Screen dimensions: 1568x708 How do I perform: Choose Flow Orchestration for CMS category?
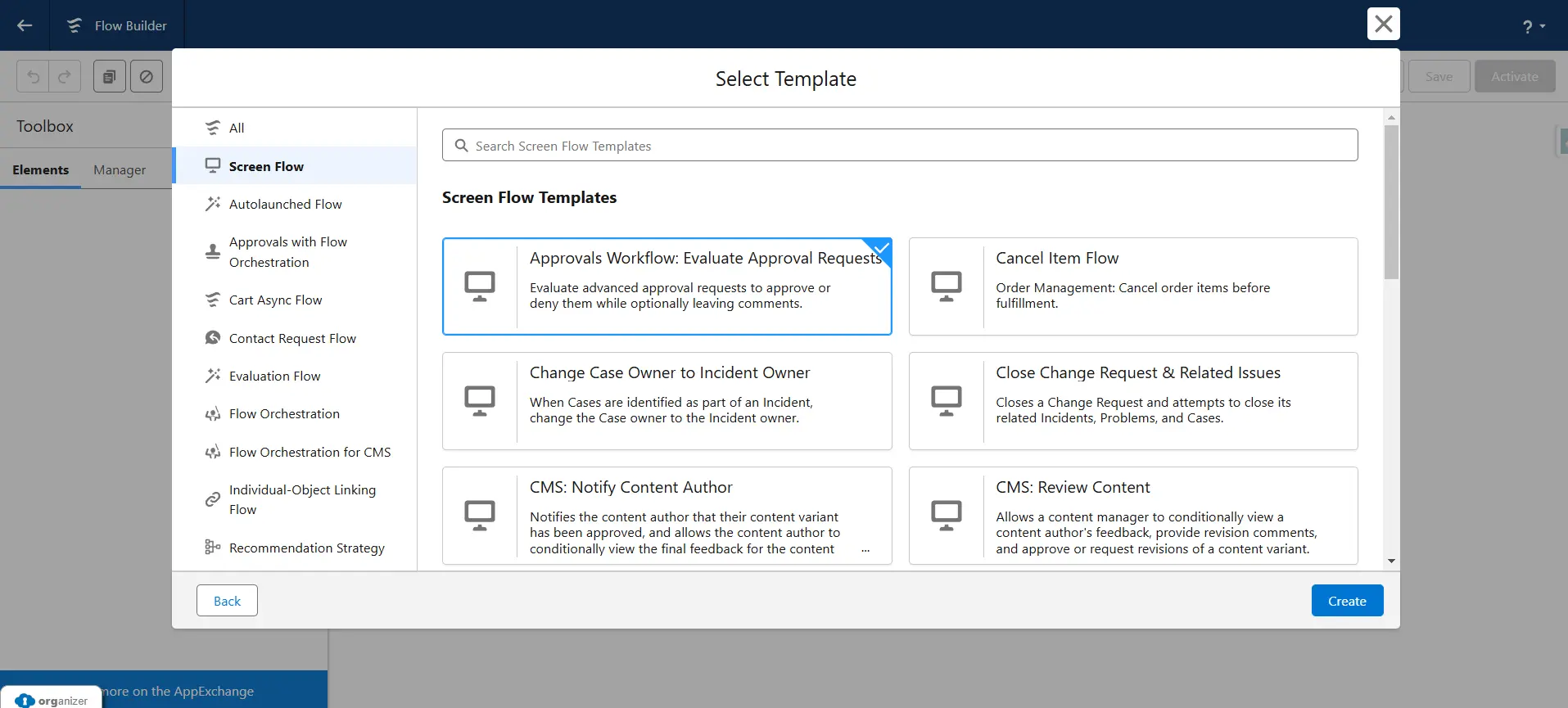click(296, 452)
